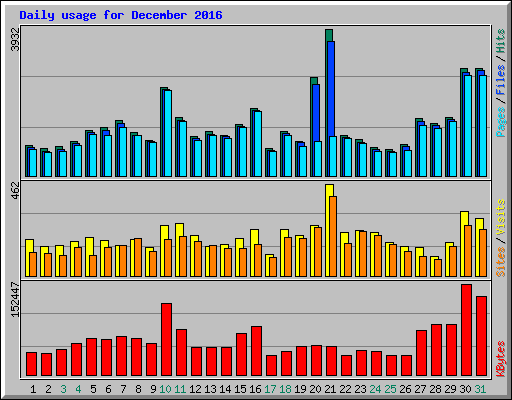Click the yellow Visits bar for day 11
The width and height of the screenshot is (512, 400).
pyautogui.click(x=178, y=249)
